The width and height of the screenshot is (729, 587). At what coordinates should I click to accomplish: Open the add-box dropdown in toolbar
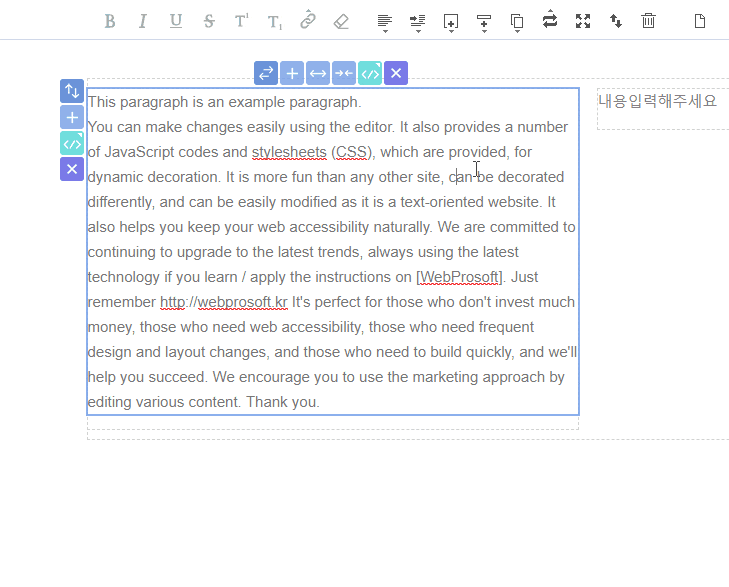point(451,21)
